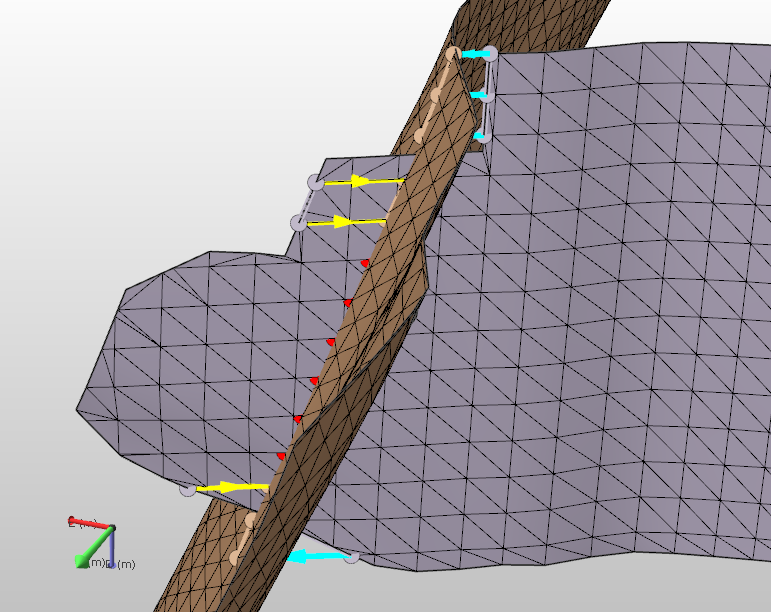Select the uppermost yellow arrow
The image size is (771, 612).
point(362,182)
